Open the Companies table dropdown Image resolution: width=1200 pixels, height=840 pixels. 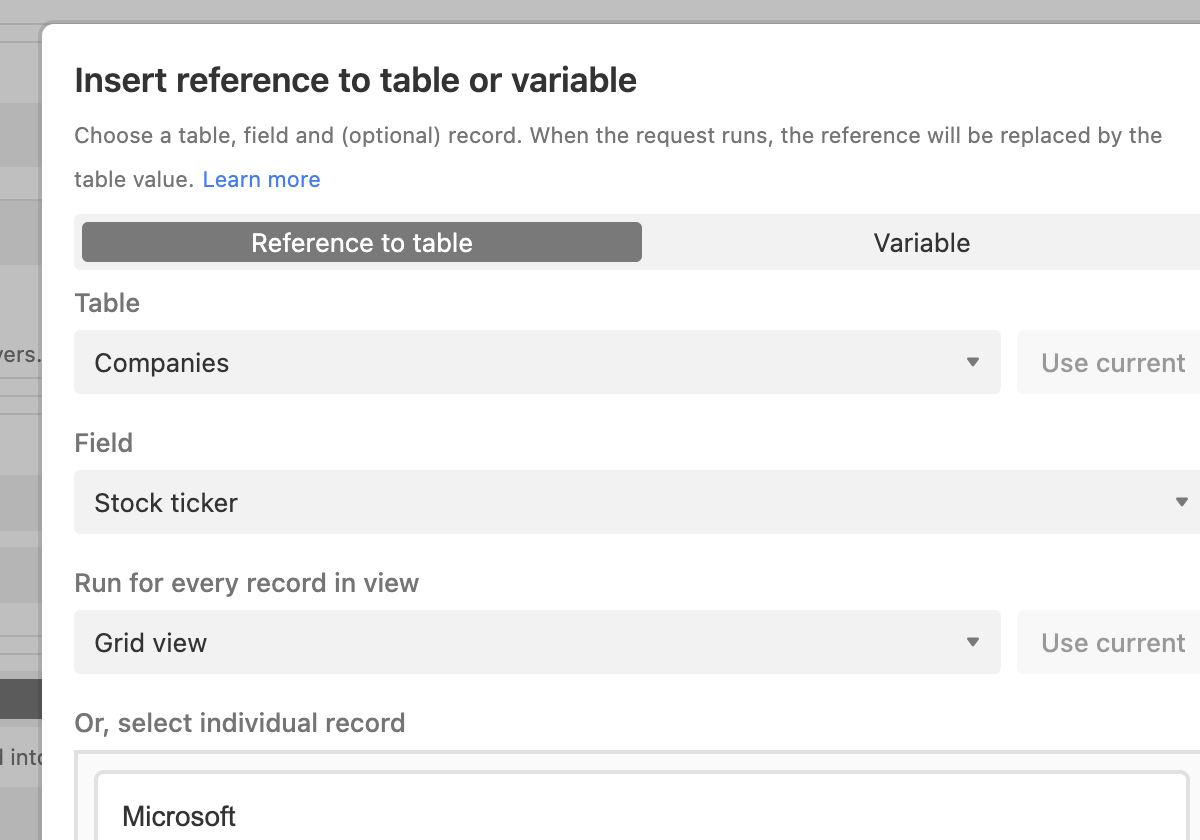coord(537,362)
